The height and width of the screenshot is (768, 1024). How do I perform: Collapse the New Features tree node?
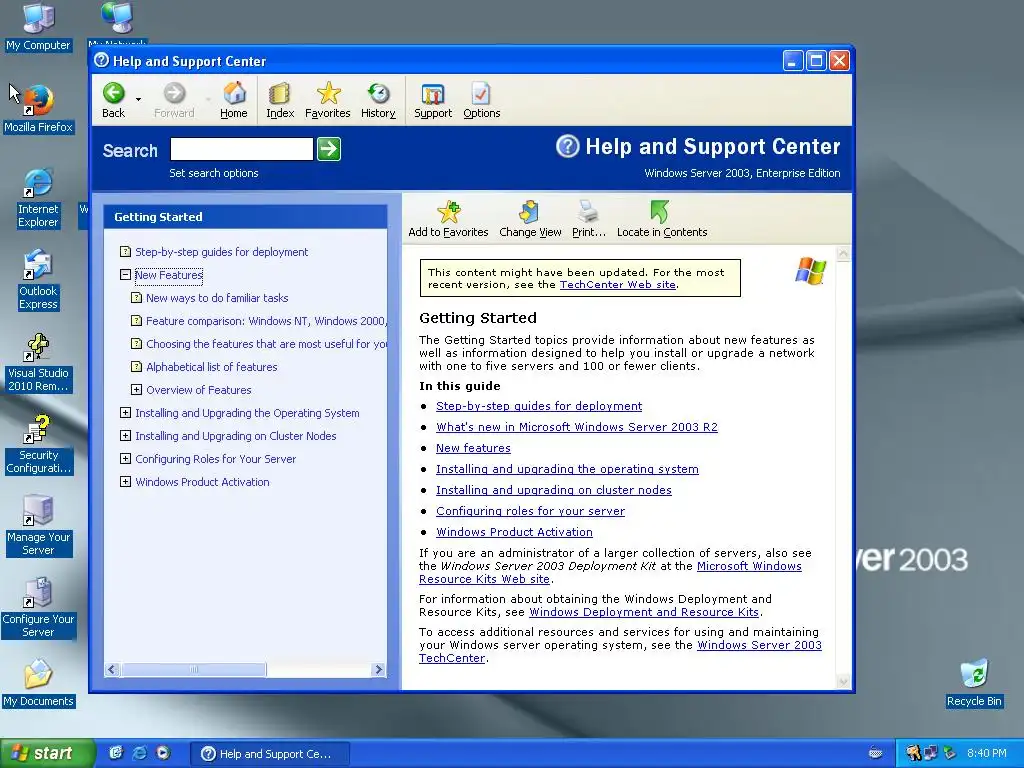pyautogui.click(x=125, y=275)
